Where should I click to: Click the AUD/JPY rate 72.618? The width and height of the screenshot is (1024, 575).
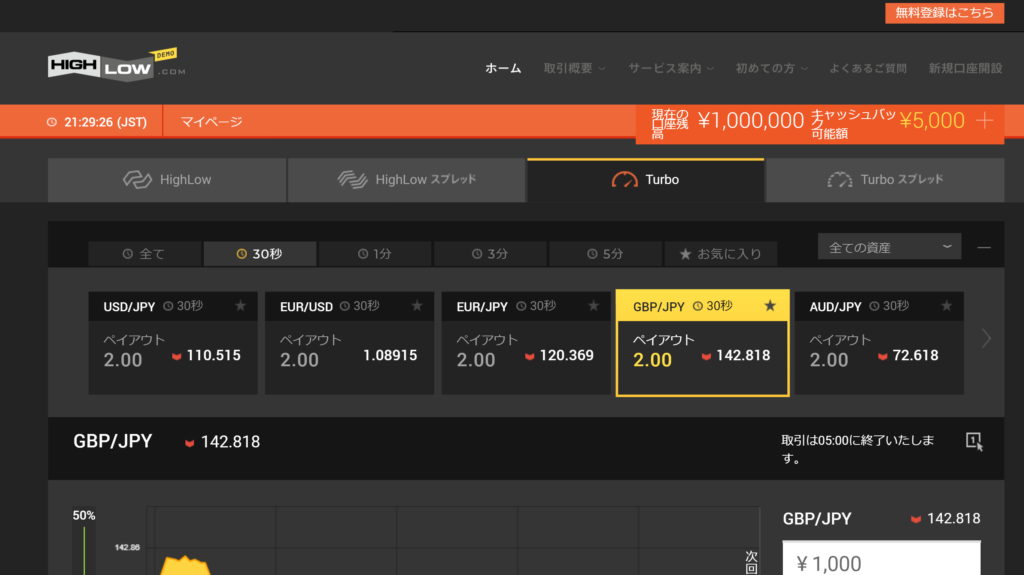click(915, 355)
